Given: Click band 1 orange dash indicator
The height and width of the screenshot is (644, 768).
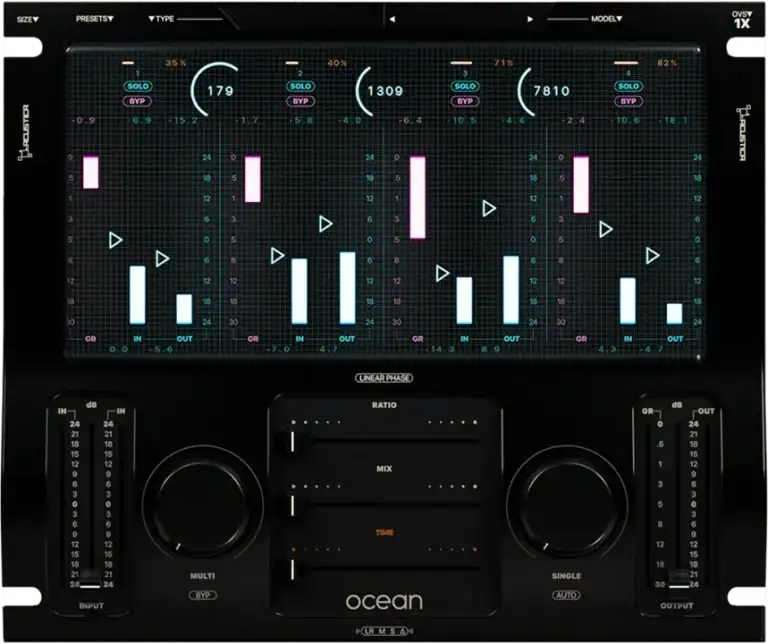Looking at the screenshot, I should (x=128, y=63).
